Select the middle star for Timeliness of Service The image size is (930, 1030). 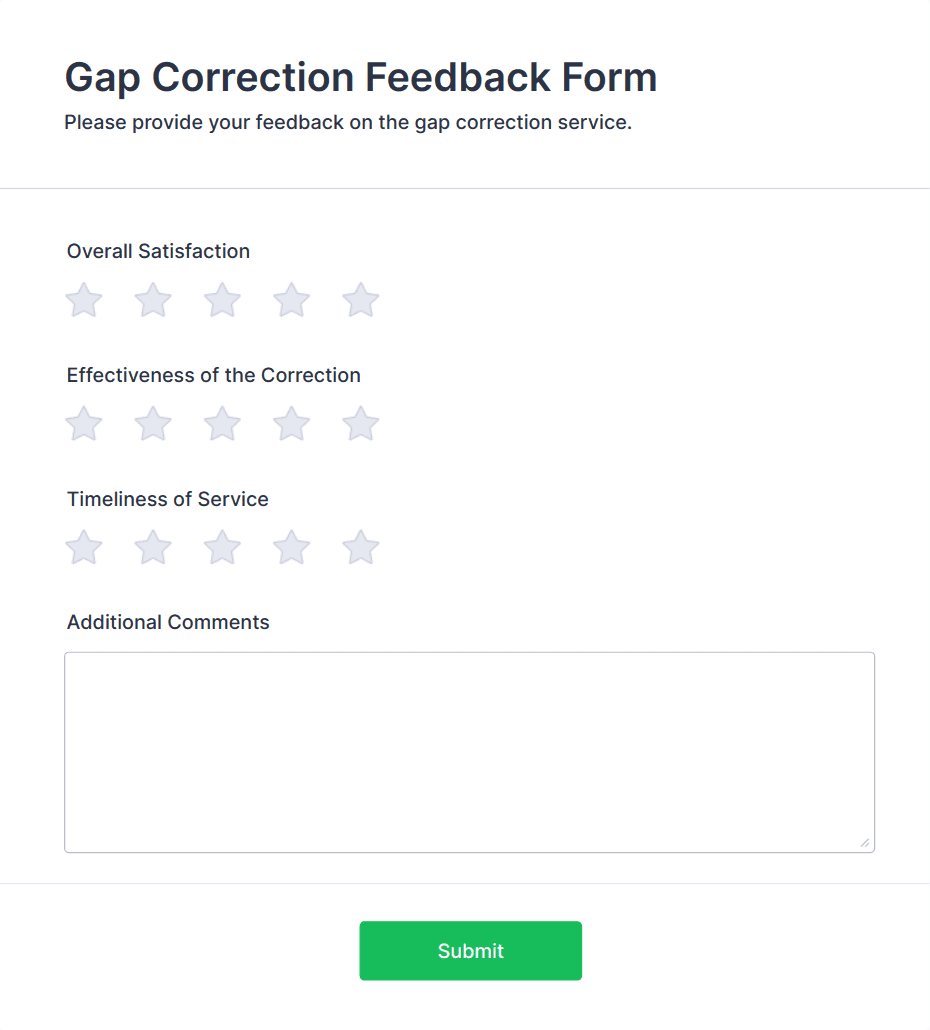click(222, 547)
